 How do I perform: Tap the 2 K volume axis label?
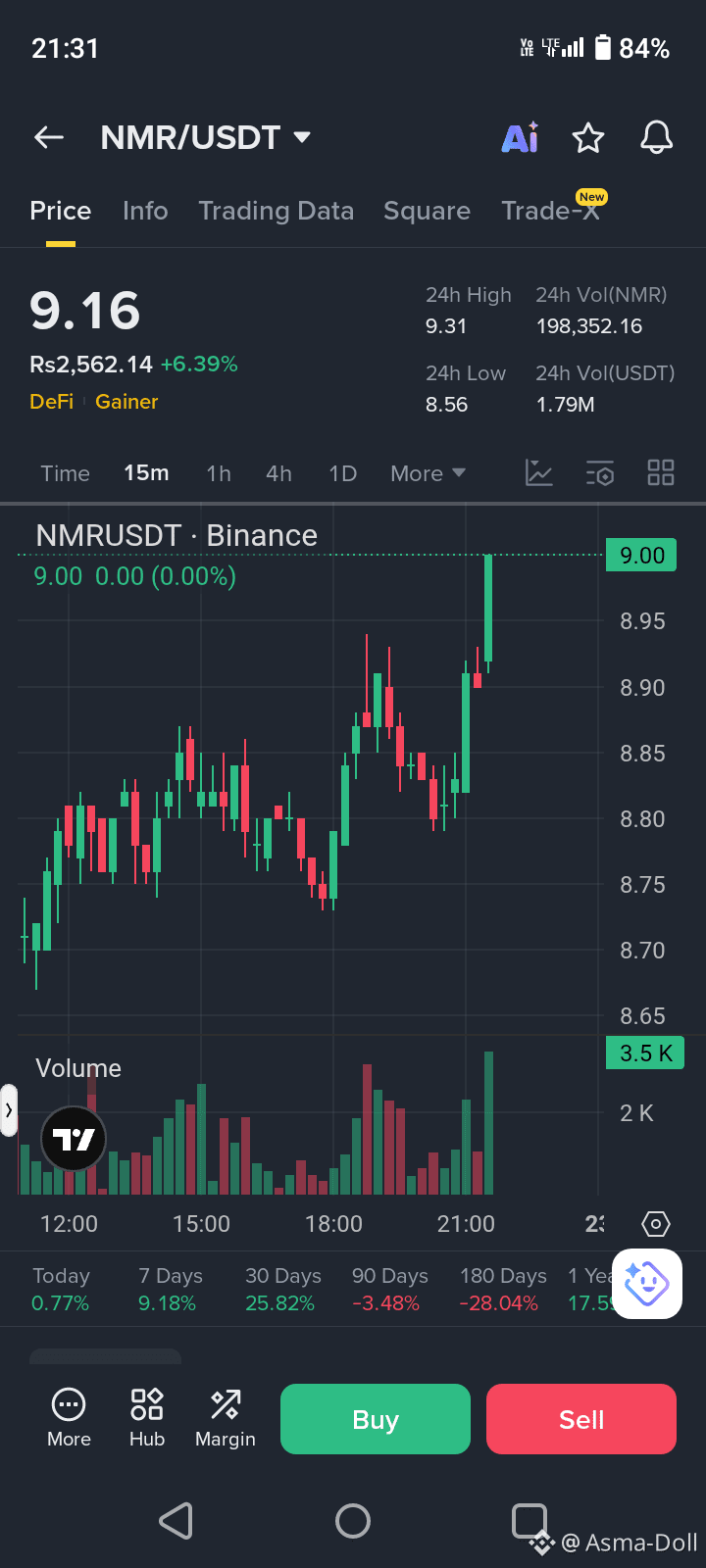click(x=636, y=1113)
